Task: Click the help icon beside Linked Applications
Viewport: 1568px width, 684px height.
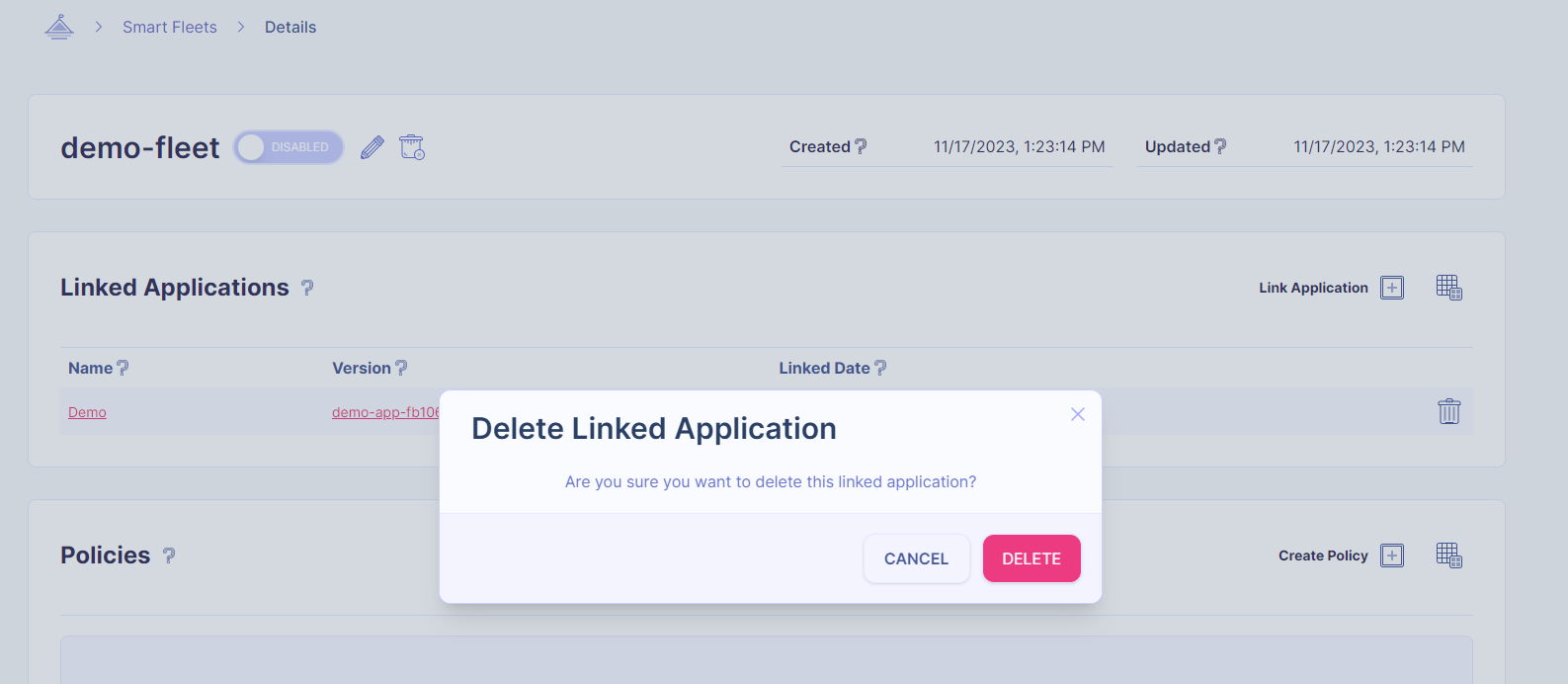Action: pyautogui.click(x=307, y=288)
